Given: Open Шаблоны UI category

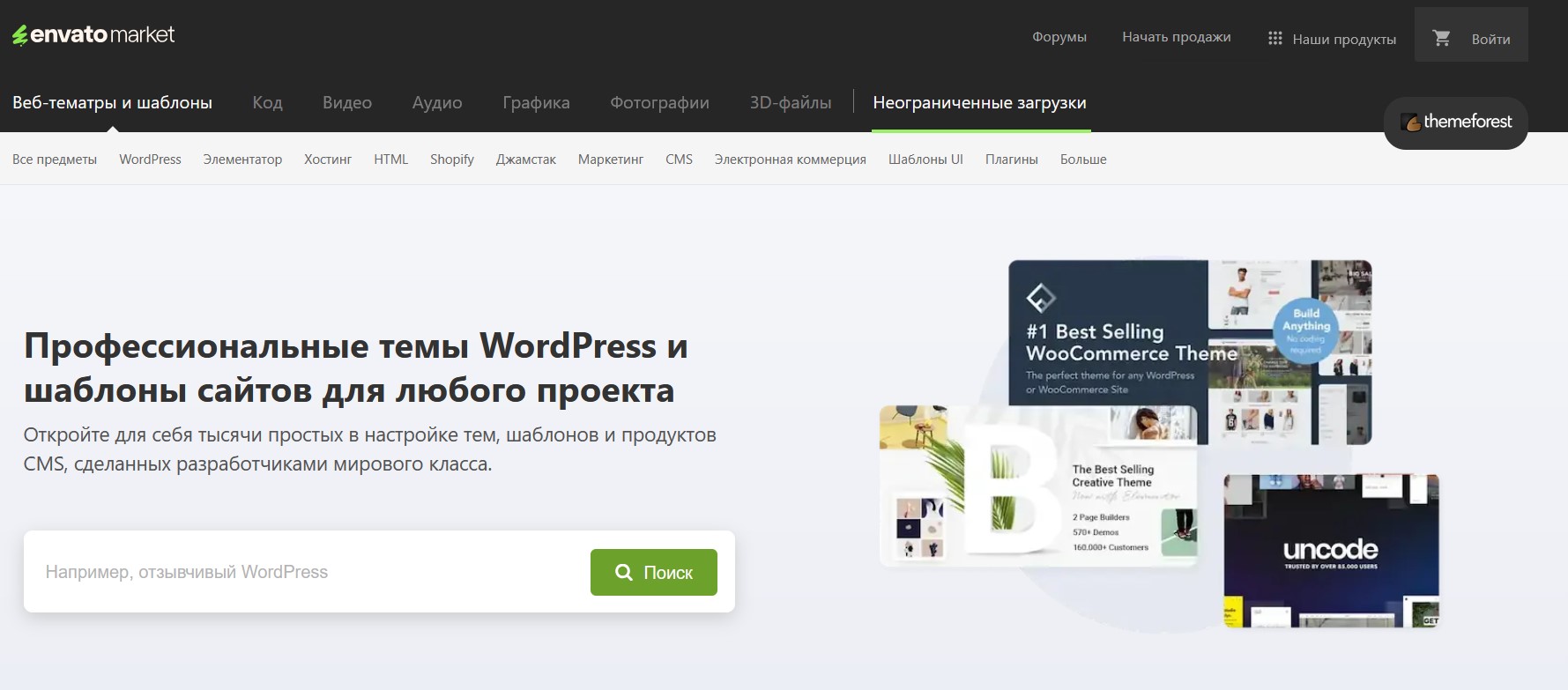Looking at the screenshot, I should click(925, 160).
